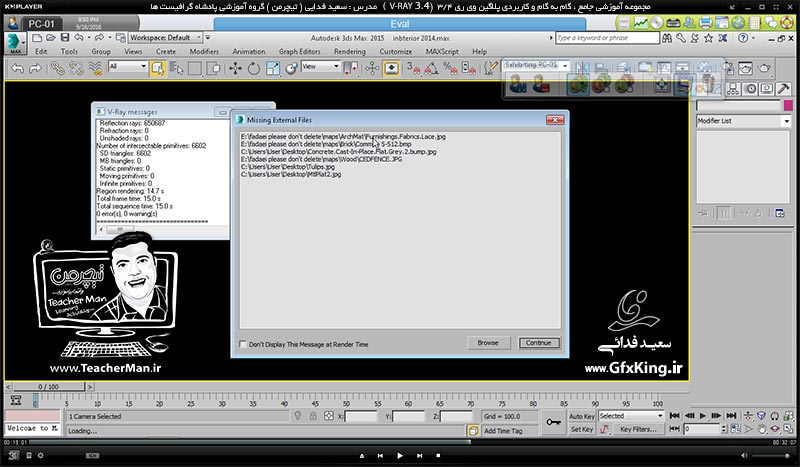Open the key mode Selected dropdown
This screenshot has width=800, height=467.
point(631,416)
